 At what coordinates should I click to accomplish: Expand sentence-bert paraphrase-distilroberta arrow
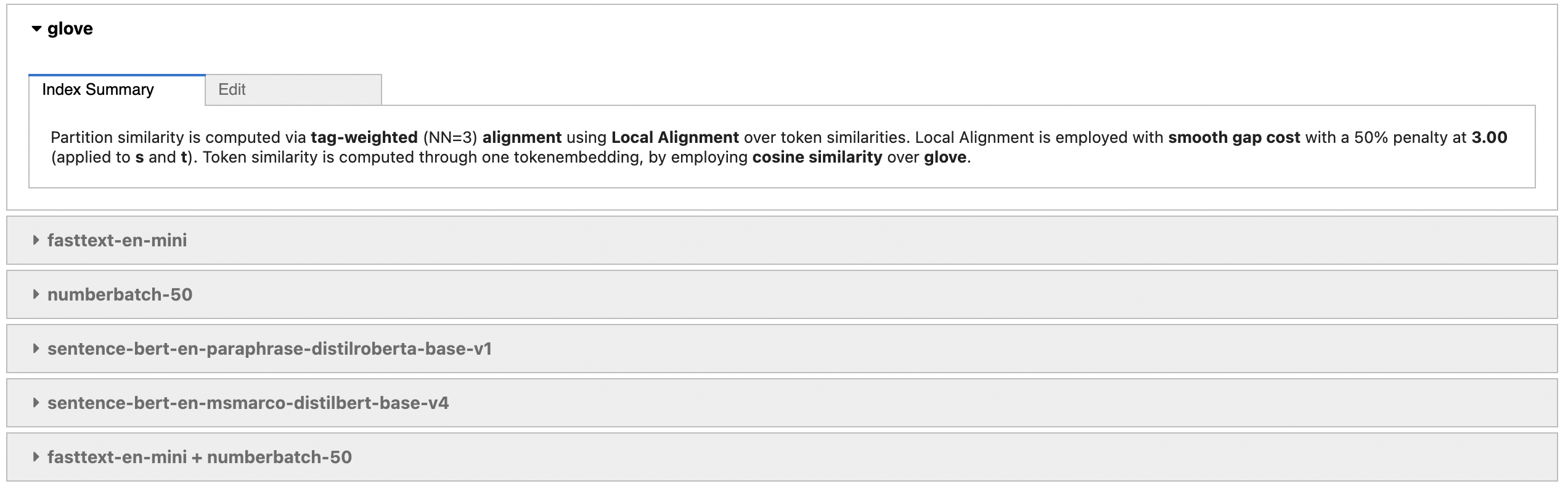click(x=36, y=349)
